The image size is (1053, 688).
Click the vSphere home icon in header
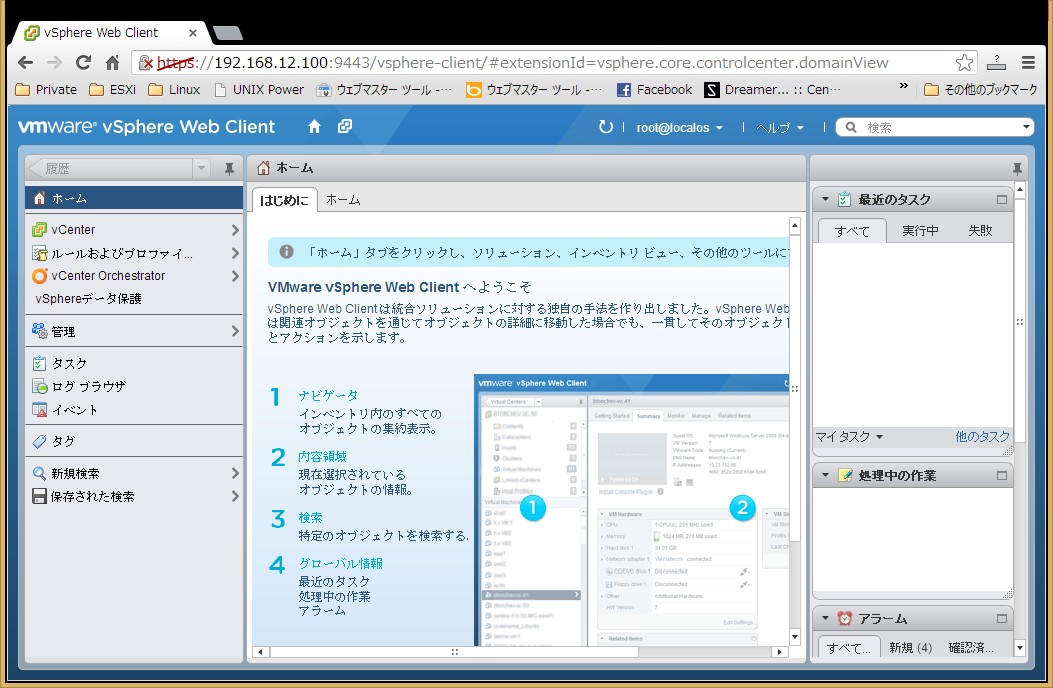(314, 126)
